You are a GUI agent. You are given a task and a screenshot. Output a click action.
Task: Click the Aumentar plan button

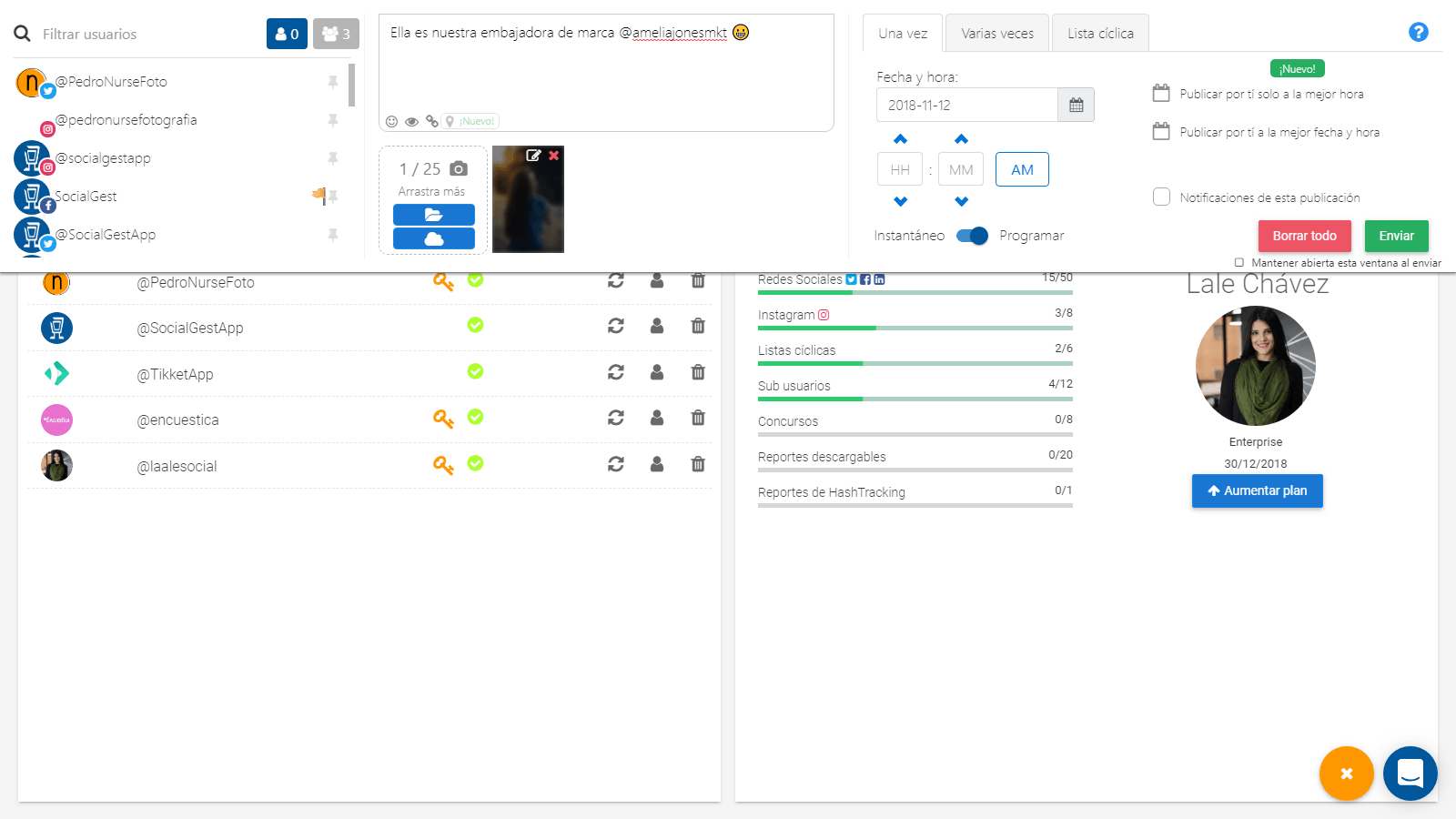1257,490
